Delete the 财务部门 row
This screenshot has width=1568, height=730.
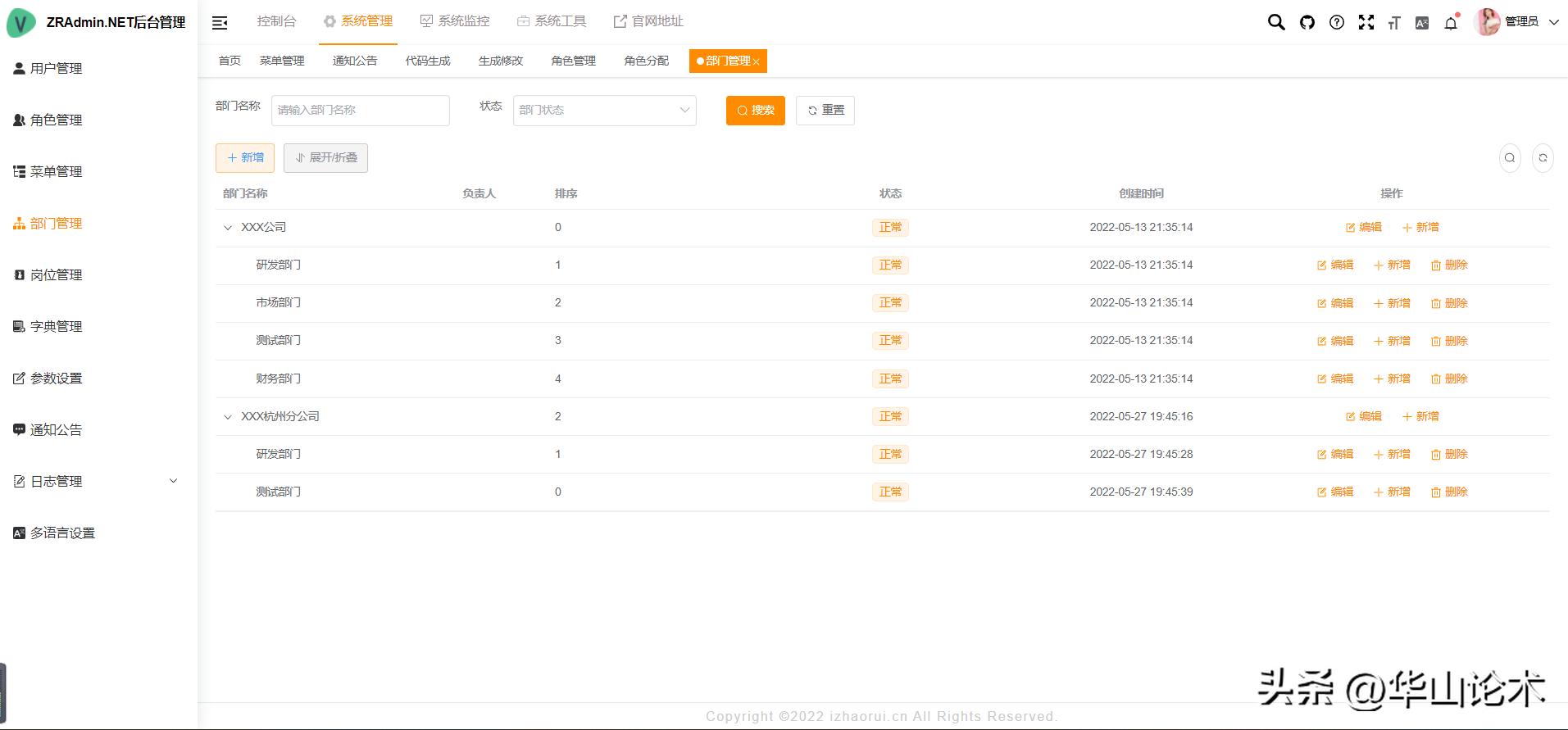coord(1448,379)
